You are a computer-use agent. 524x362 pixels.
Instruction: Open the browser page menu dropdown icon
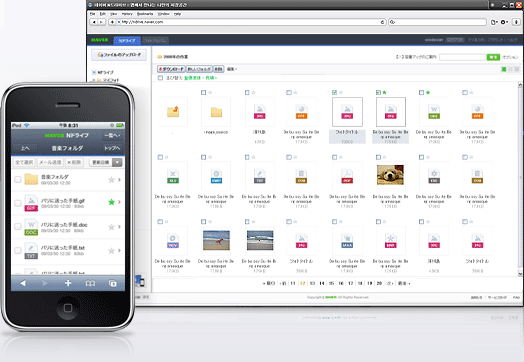[x=494, y=22]
